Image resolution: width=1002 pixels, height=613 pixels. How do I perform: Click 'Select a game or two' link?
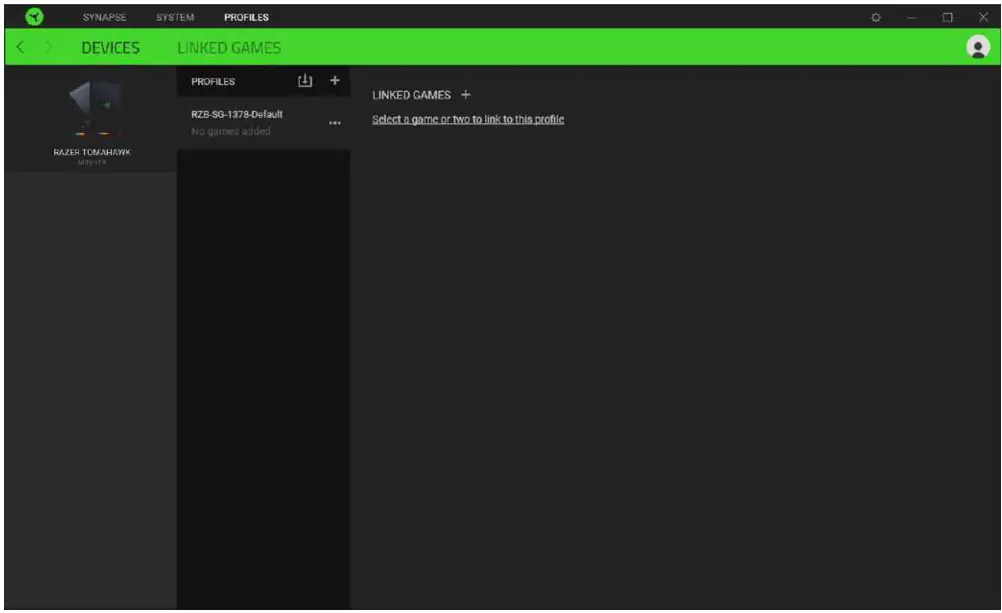tap(468, 120)
